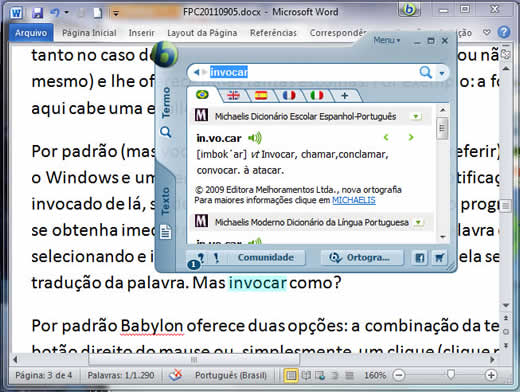Open Word help question mark icon

point(504,32)
